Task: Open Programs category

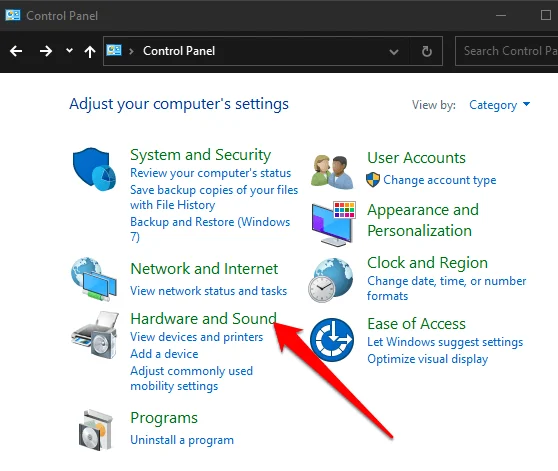Action: pos(164,418)
